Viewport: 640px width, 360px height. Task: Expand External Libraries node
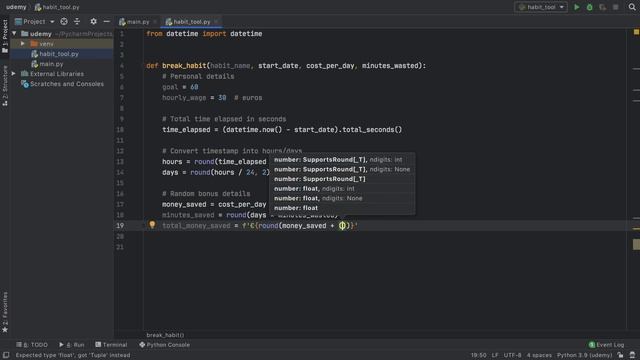13,73
